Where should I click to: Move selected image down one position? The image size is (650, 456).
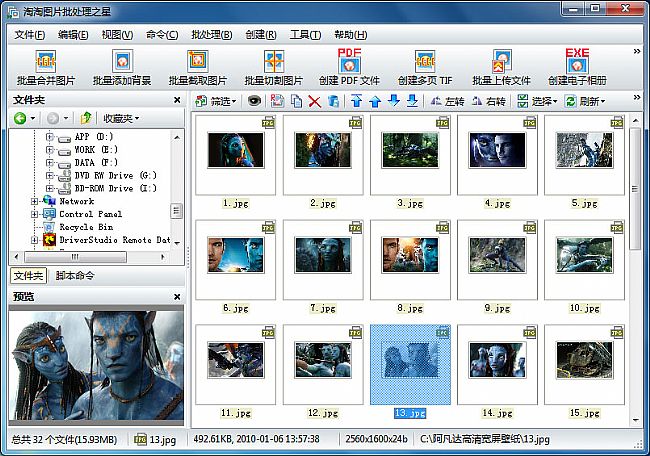coord(394,100)
